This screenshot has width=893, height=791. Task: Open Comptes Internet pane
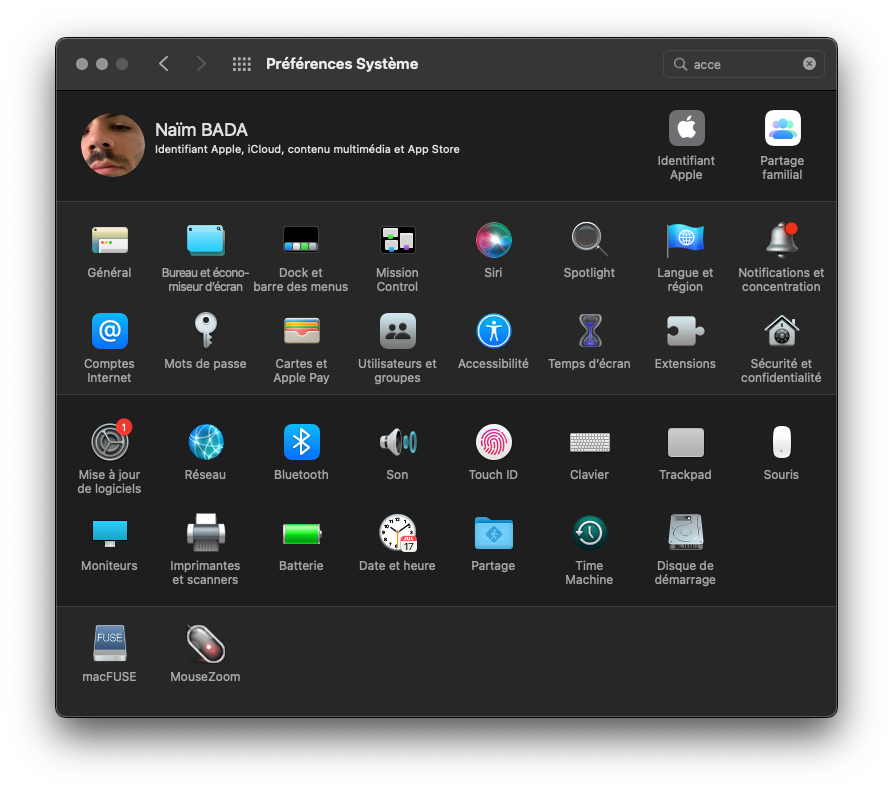click(x=109, y=331)
